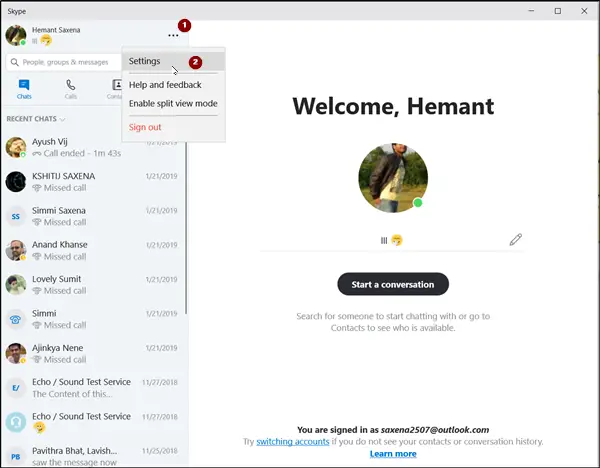The height and width of the screenshot is (468, 600).
Task: Click the E/ initials avatar
Action: pos(16,388)
